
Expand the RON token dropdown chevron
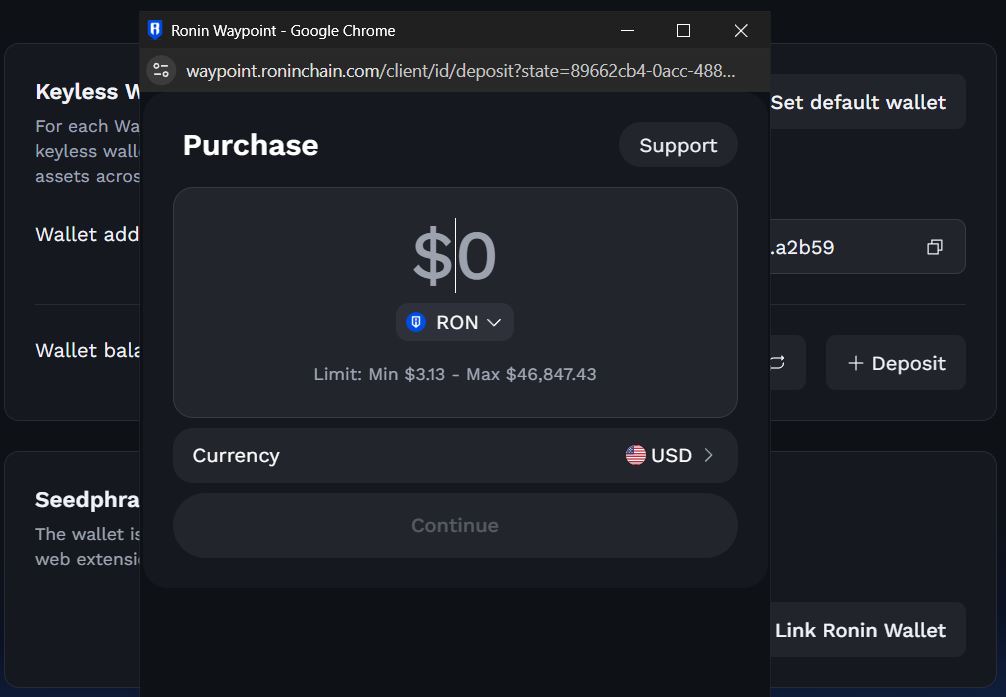pyautogui.click(x=493, y=322)
